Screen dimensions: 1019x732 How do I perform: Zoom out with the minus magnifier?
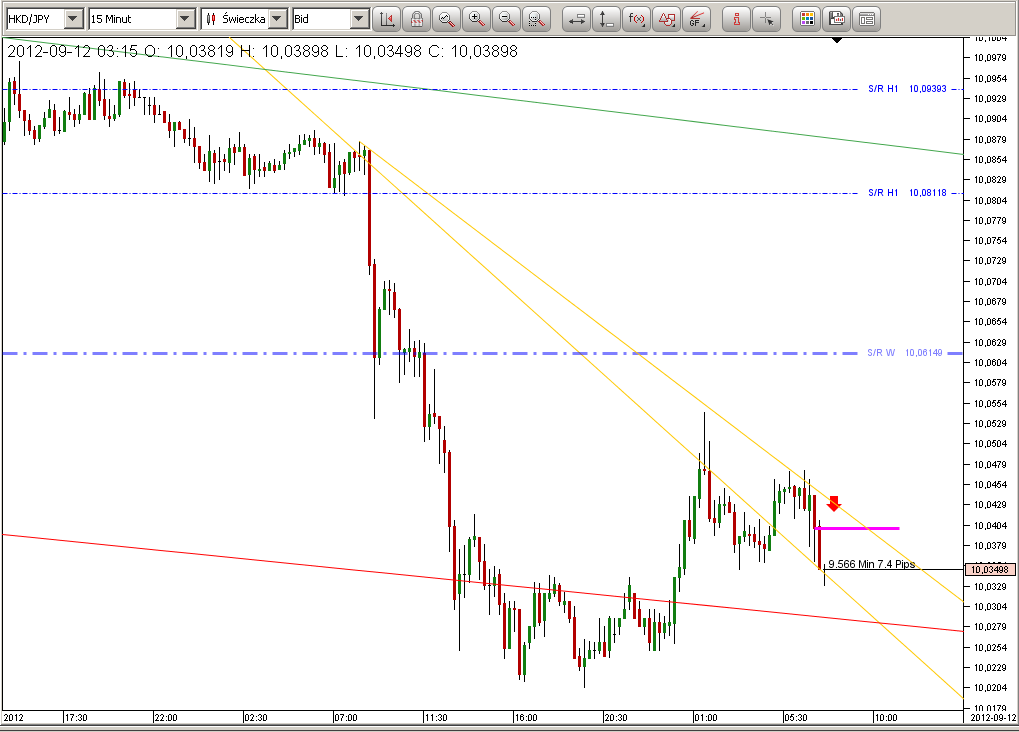pos(506,20)
